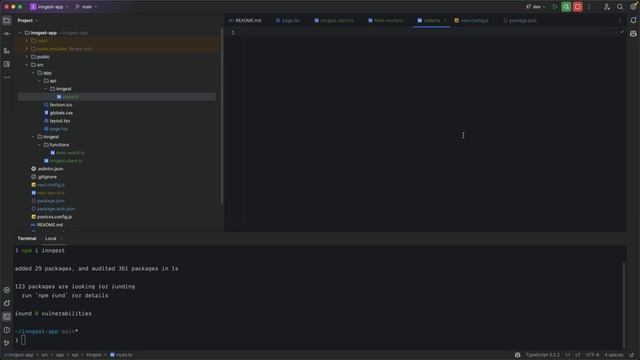The width and height of the screenshot is (640, 360).
Task: Close the route.ts editor tab
Action: 444,20
